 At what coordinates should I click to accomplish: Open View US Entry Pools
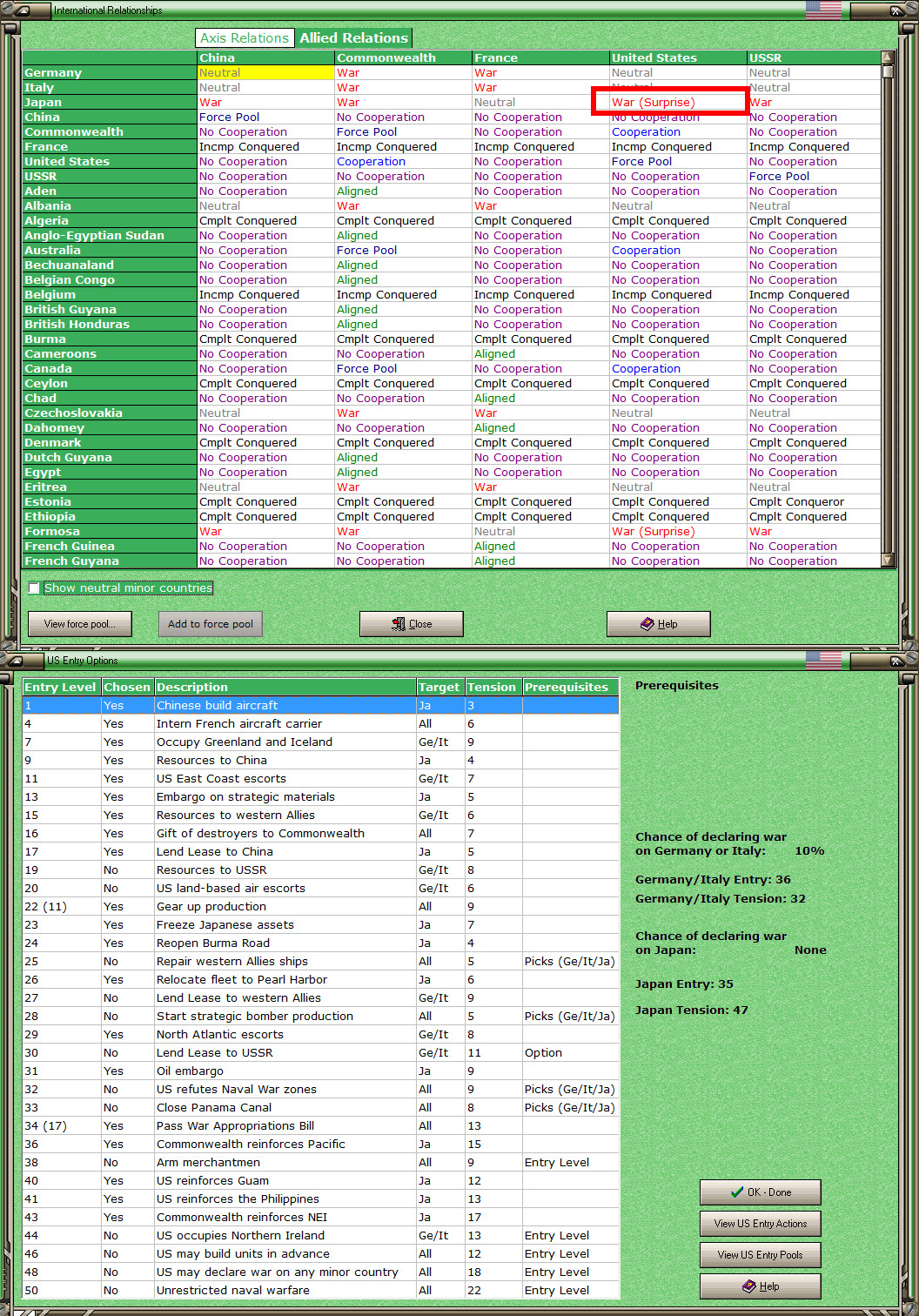coord(761,1255)
